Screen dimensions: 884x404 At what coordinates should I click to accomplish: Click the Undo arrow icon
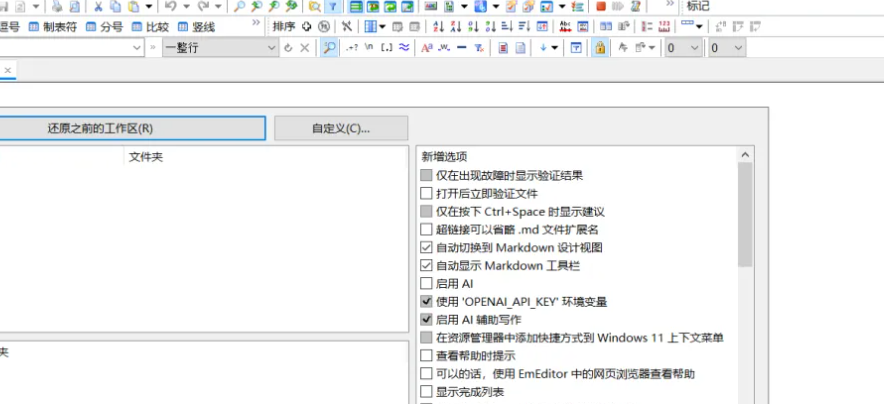coord(171,7)
